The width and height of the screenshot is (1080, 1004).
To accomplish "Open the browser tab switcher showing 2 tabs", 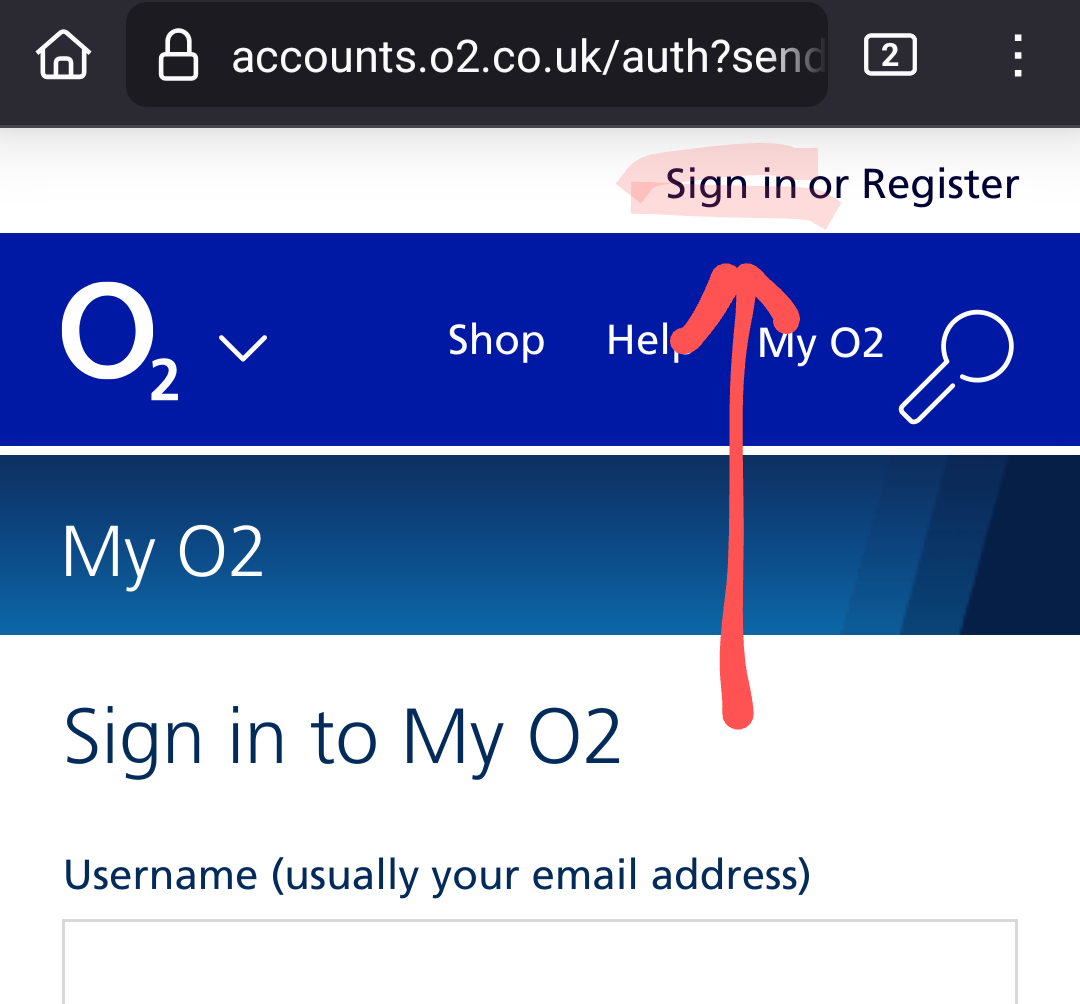I will [x=889, y=55].
